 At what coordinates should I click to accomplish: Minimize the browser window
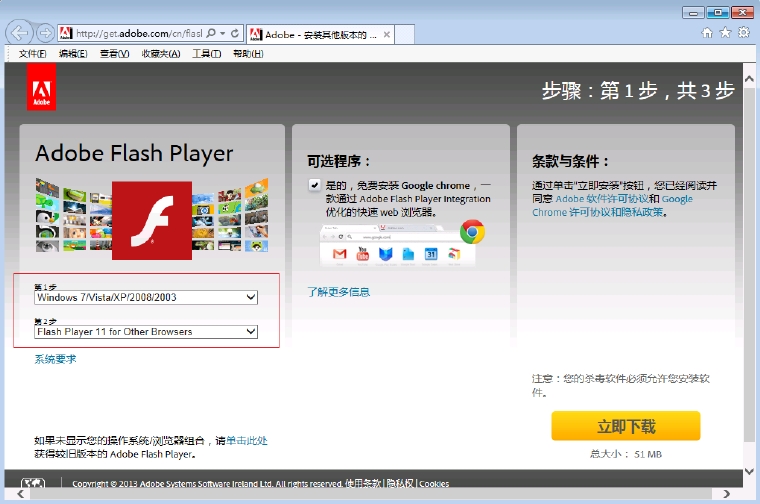693,13
